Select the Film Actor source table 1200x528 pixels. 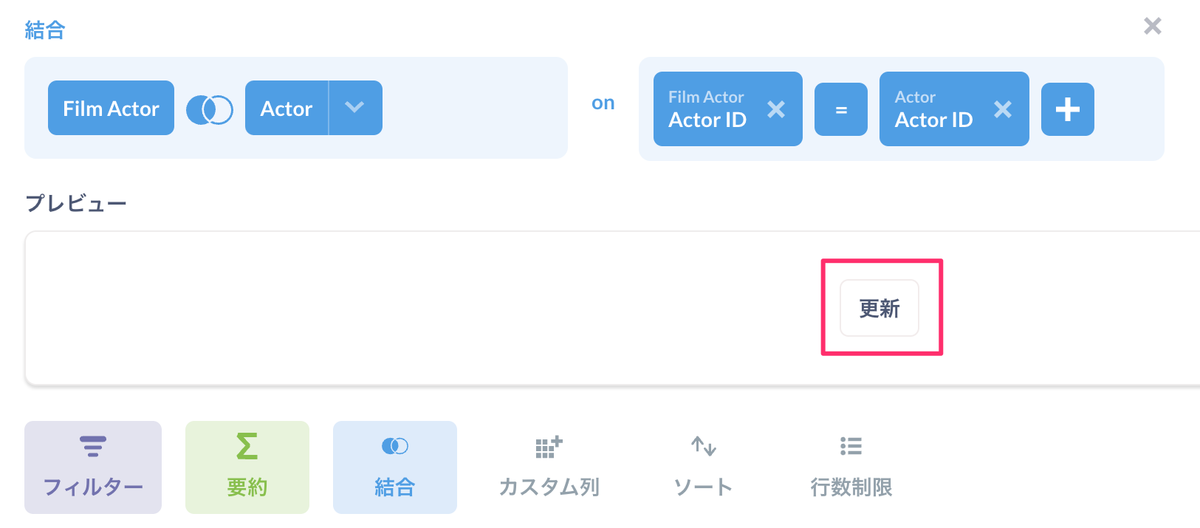(x=111, y=108)
